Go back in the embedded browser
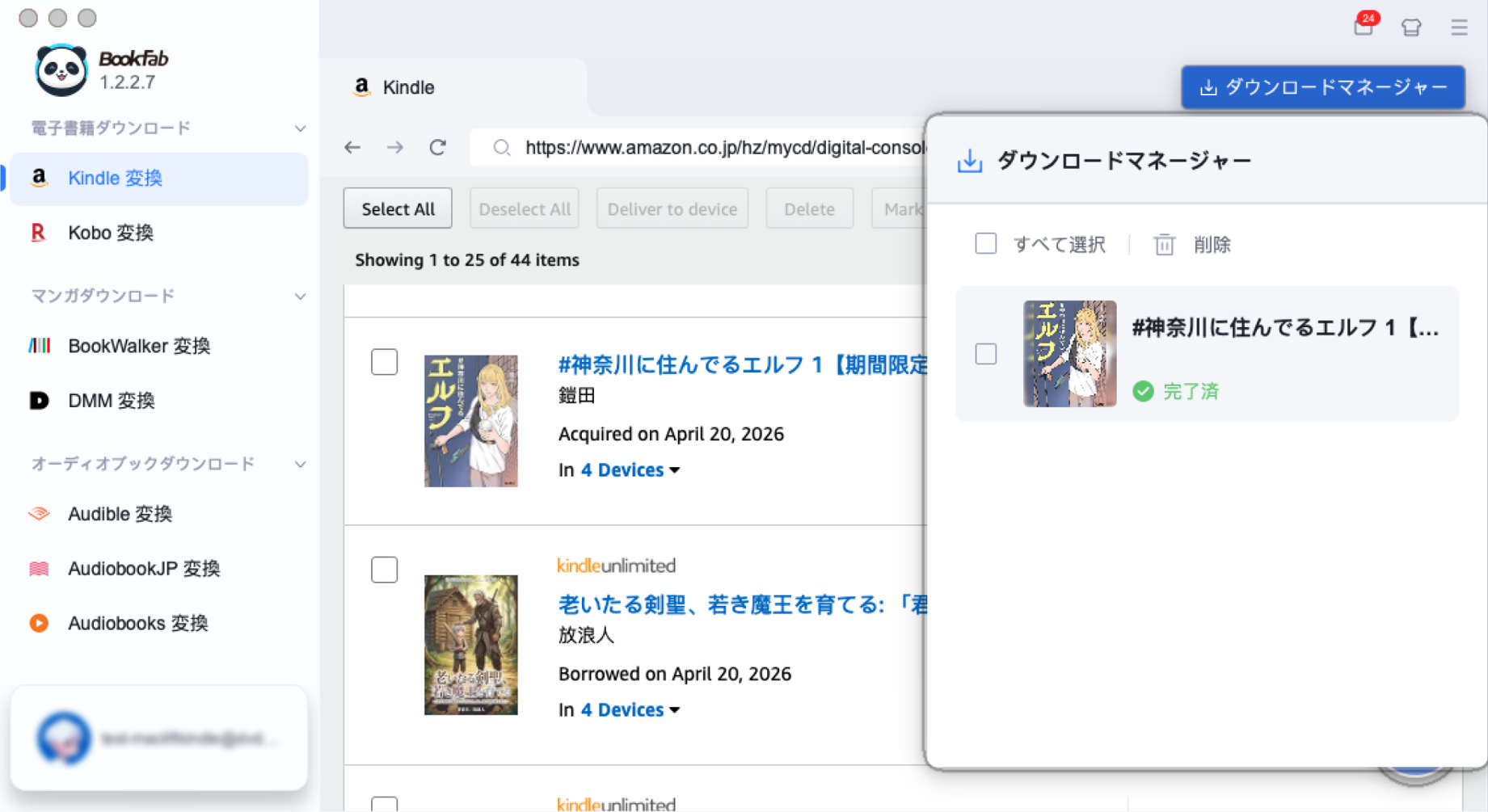1488x812 pixels. (352, 147)
